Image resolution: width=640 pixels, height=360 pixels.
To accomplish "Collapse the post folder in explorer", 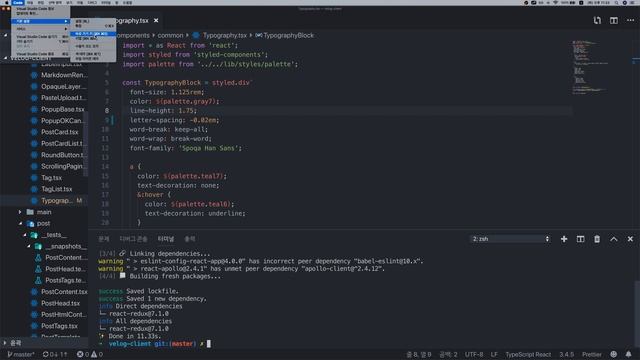I will pos(43,223).
